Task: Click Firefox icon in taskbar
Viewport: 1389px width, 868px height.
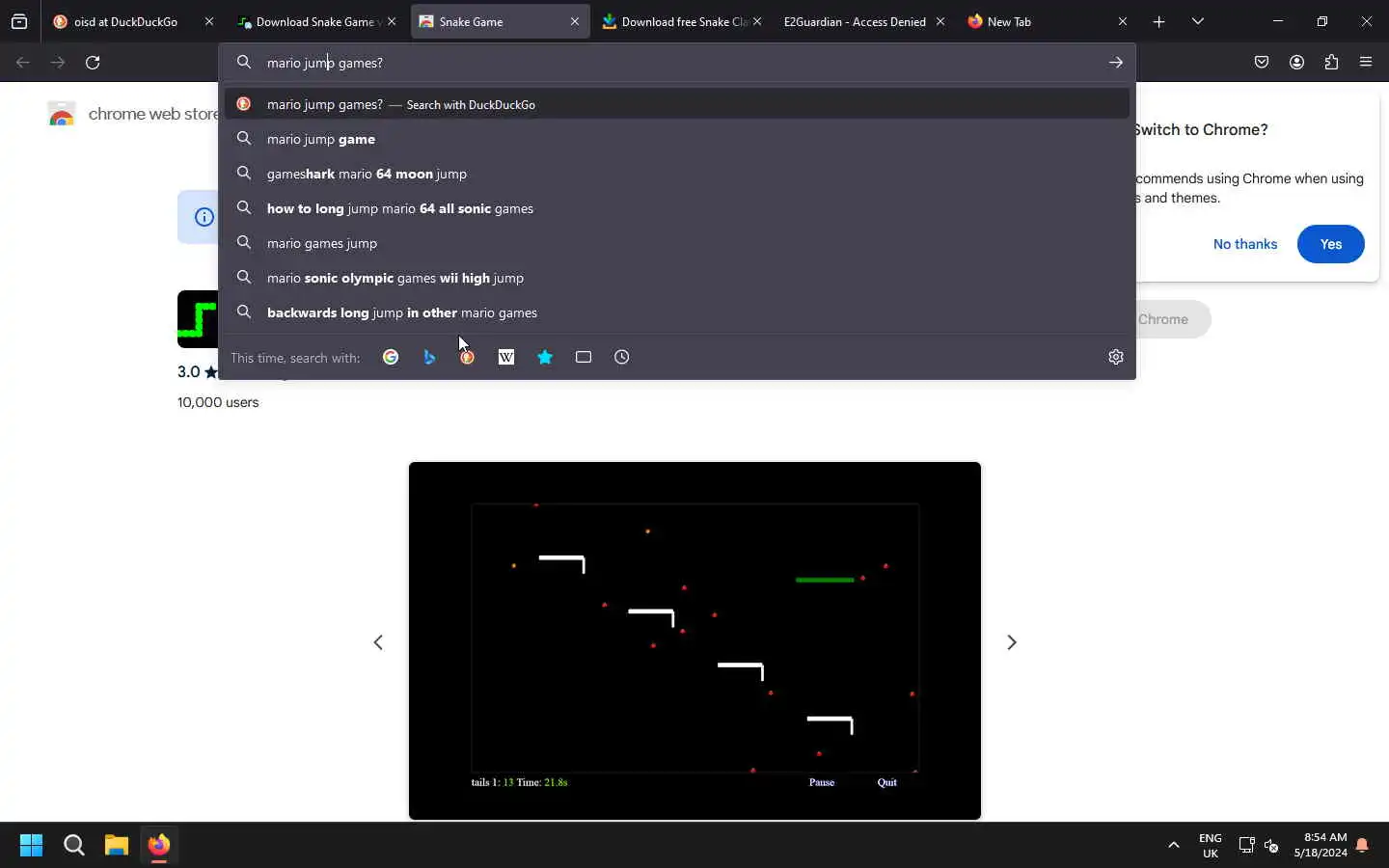Action: click(159, 846)
